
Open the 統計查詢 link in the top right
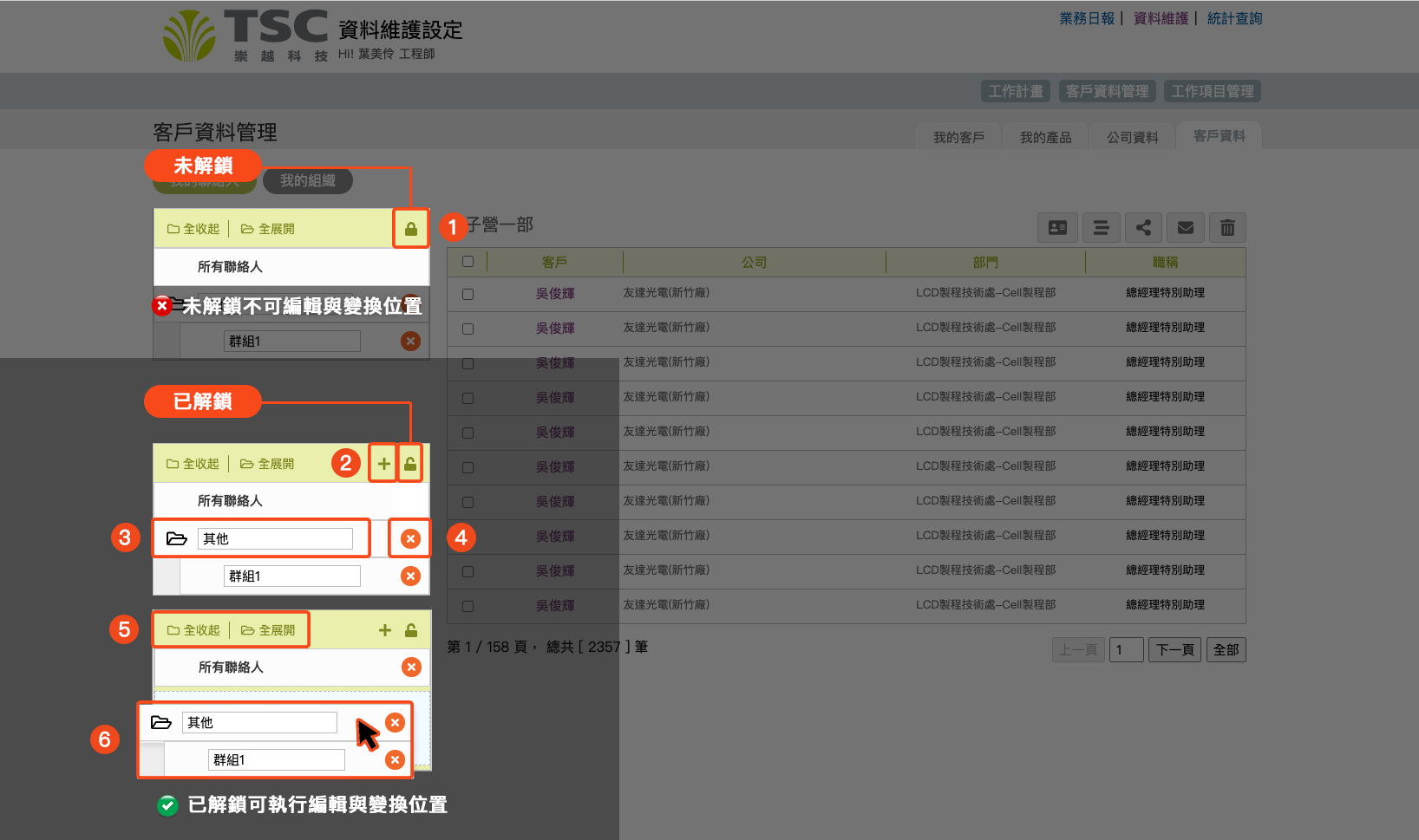click(1234, 18)
